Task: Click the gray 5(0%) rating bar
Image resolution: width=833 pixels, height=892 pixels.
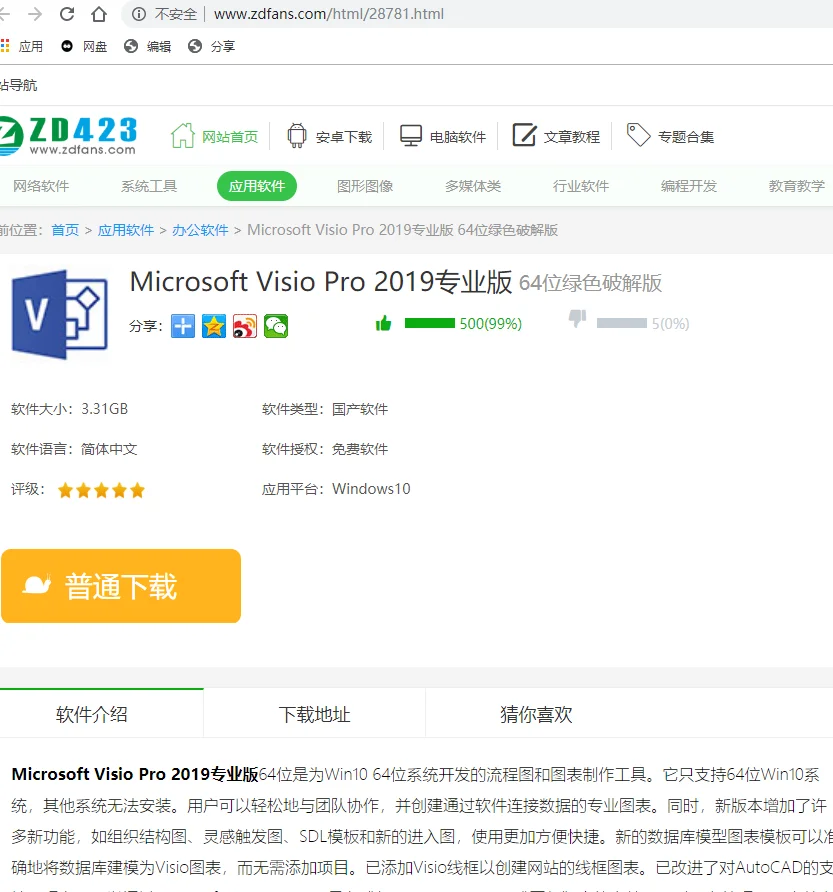Action: coord(622,323)
